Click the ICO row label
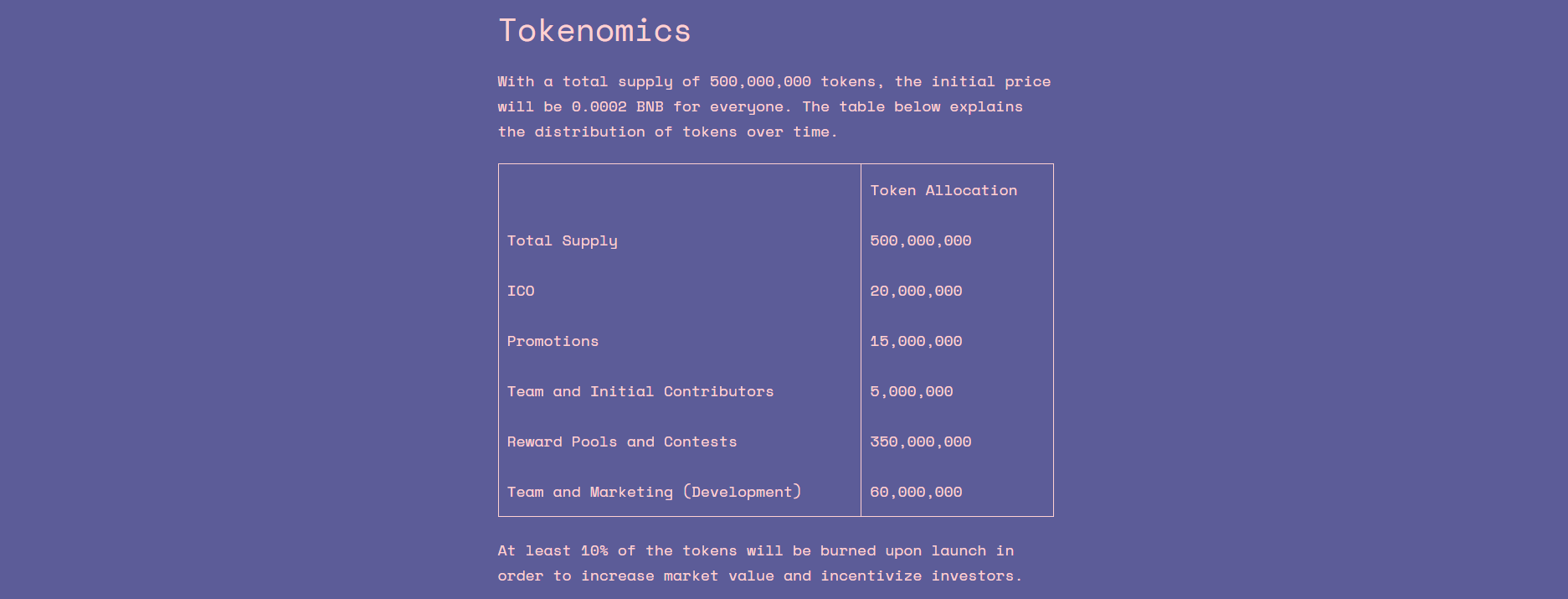The width and height of the screenshot is (1568, 599). click(521, 291)
